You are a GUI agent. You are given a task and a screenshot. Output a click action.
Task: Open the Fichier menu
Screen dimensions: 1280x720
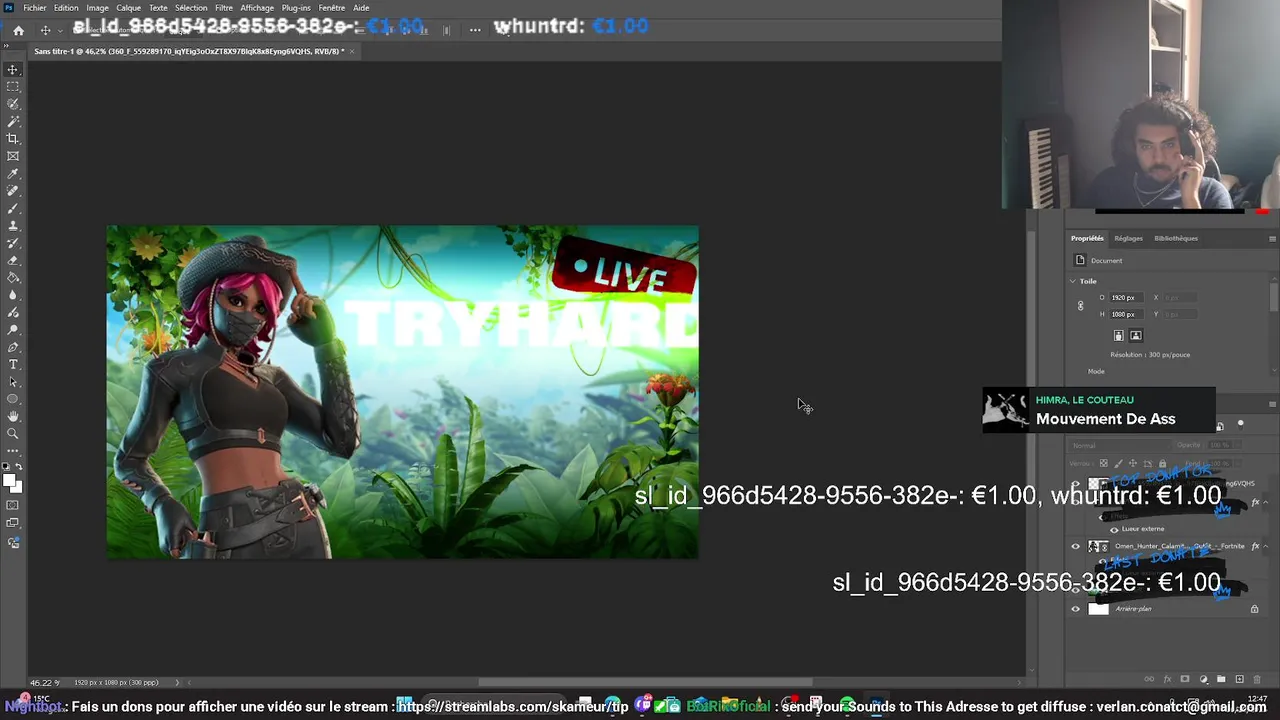[35, 8]
